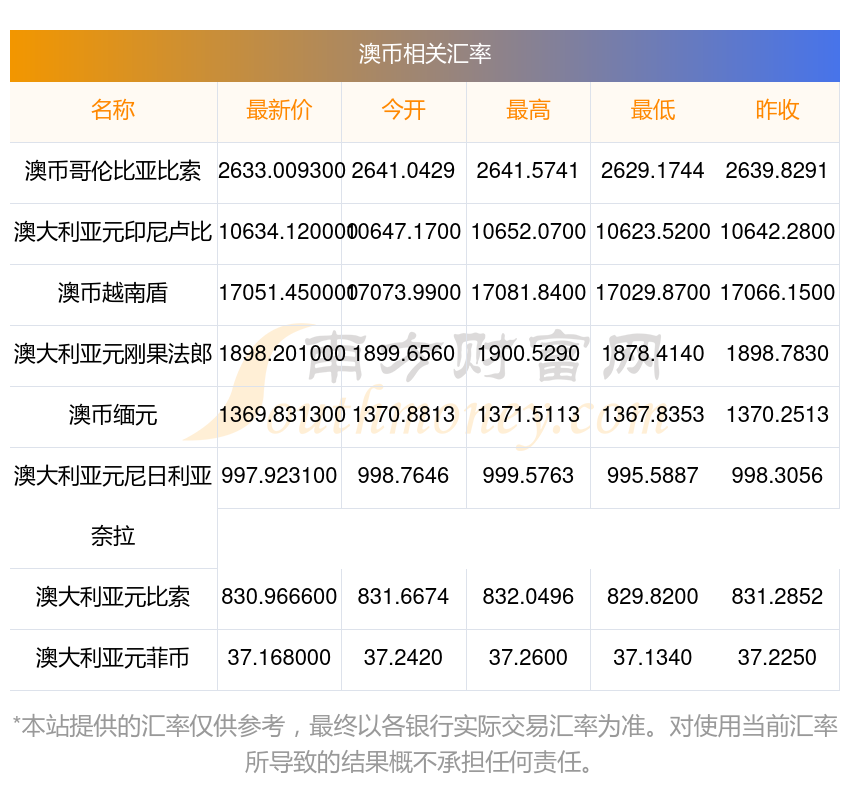Select previous close 1370.2513
Screen dimensions: 850x793
777,415
